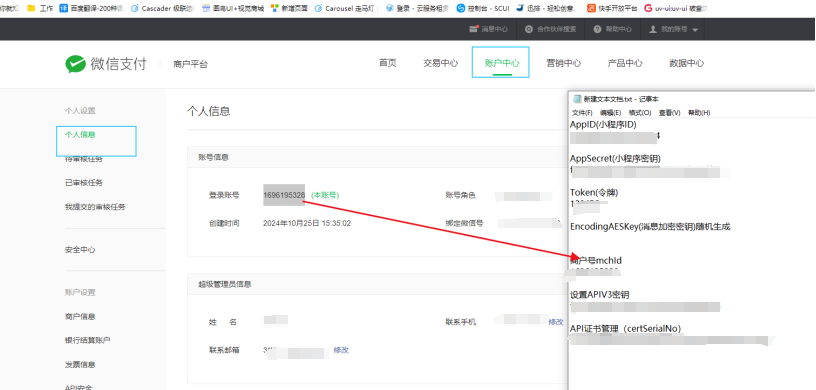Open Notepad 编辑(E) menu
816x390 pixels.
610,112
